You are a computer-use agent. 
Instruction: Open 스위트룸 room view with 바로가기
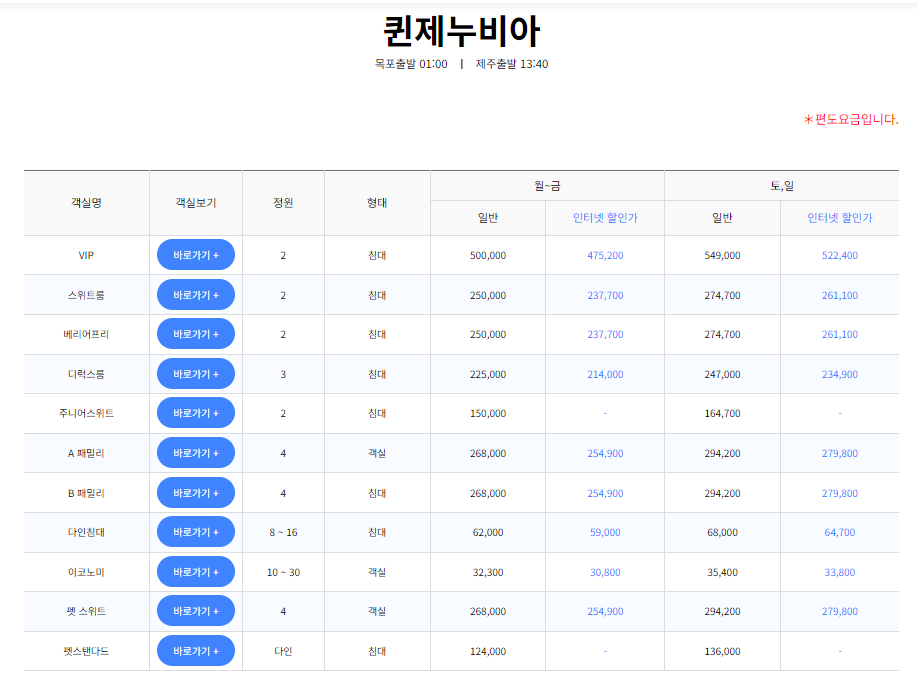(195, 294)
